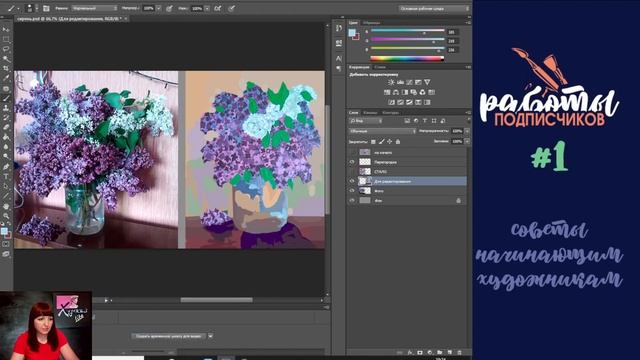Open the layer fill dropdown arrow
640x360 pixels.
point(467,141)
